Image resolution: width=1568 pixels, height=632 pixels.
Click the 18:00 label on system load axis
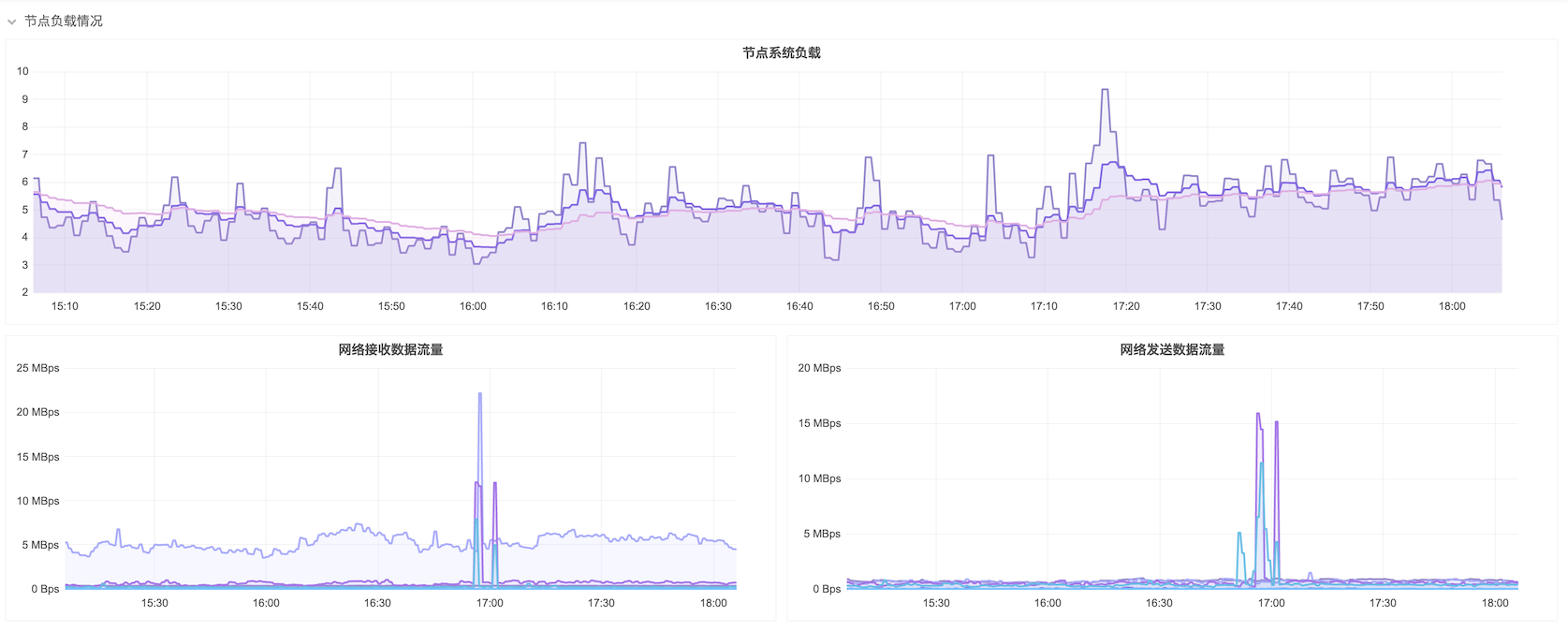click(1452, 306)
